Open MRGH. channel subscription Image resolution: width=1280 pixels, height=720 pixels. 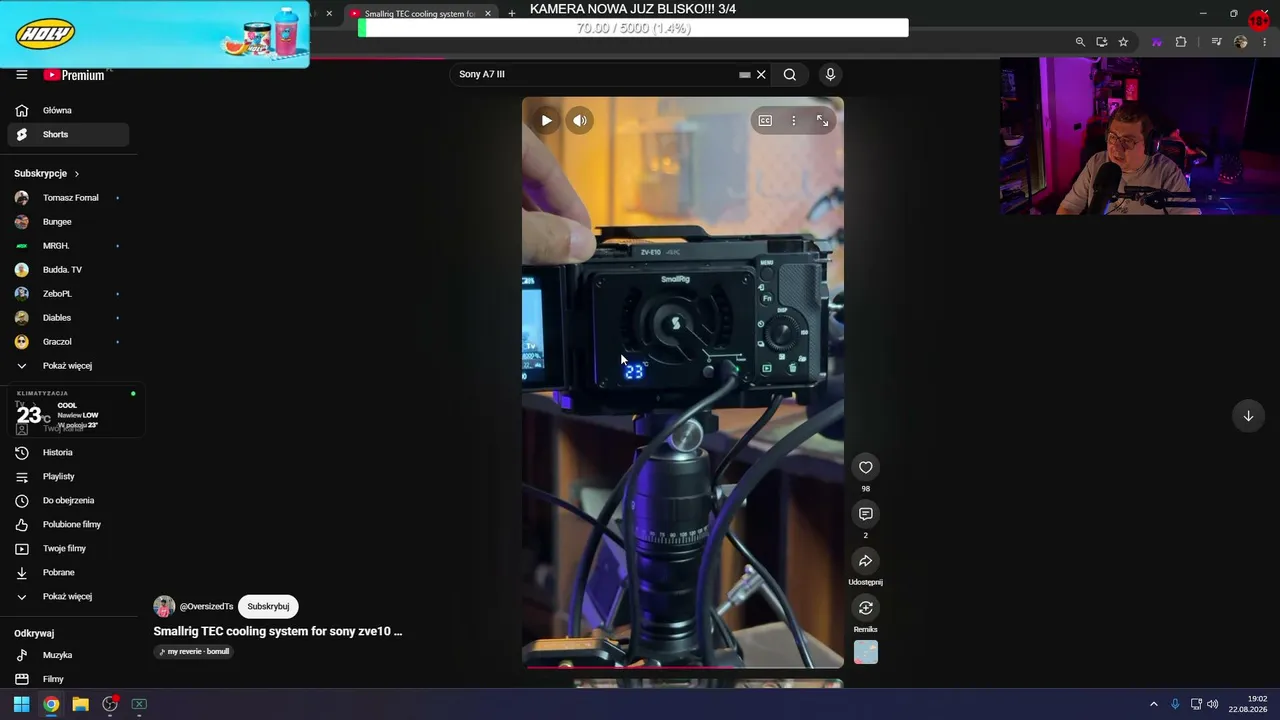click(x=69, y=246)
